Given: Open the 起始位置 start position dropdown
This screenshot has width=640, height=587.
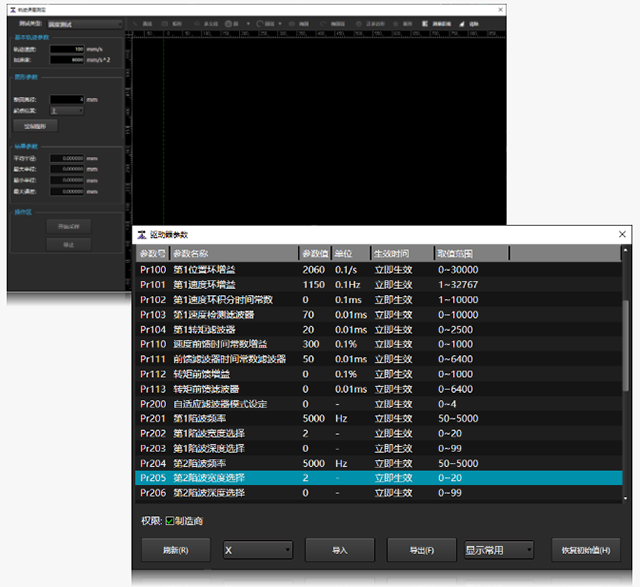Looking at the screenshot, I should [x=66, y=111].
